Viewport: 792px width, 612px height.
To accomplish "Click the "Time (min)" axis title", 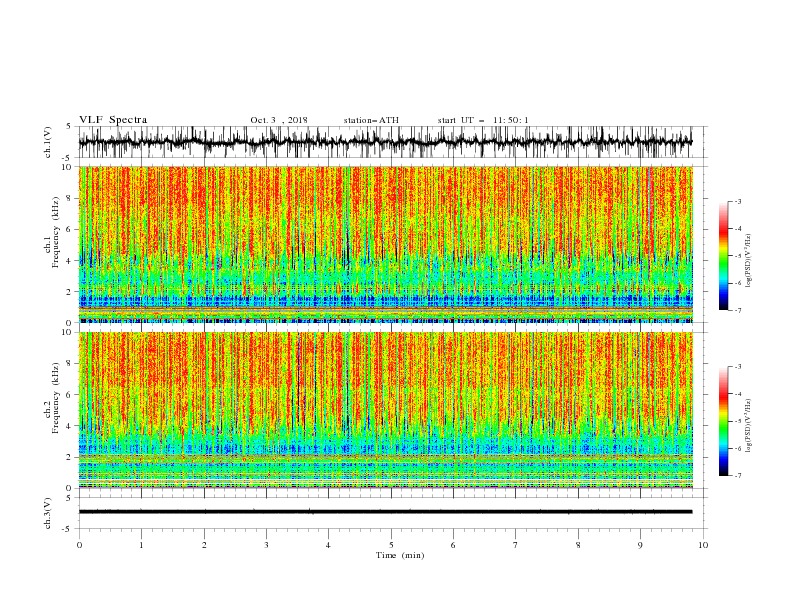I will click(400, 555).
